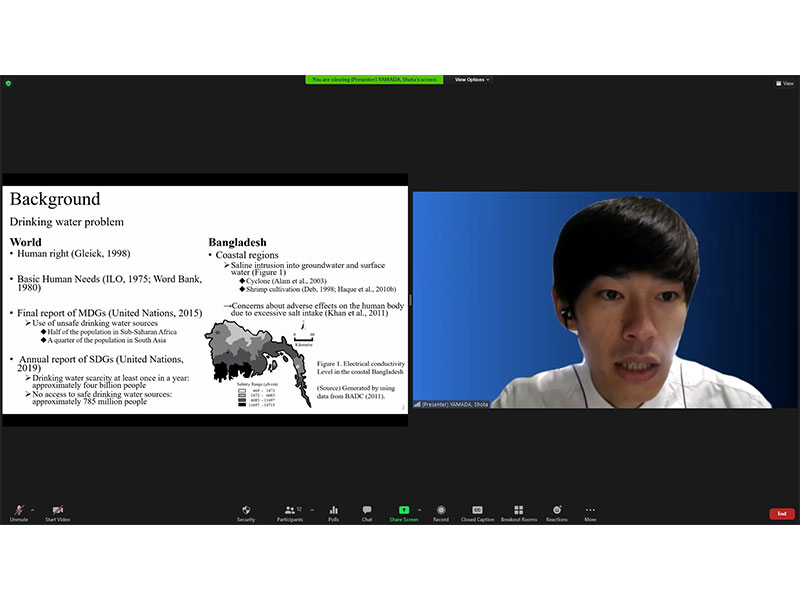Expand audio options arrow beside Unmute

[x=32, y=508]
